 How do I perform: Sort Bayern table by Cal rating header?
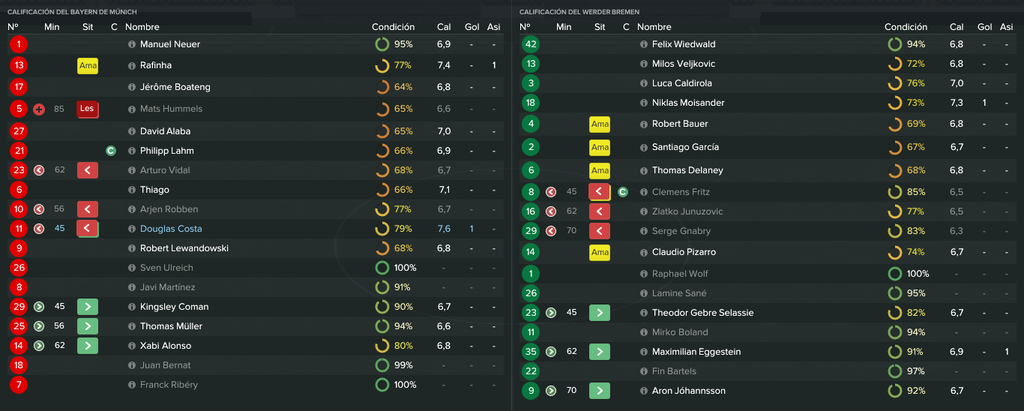443,27
